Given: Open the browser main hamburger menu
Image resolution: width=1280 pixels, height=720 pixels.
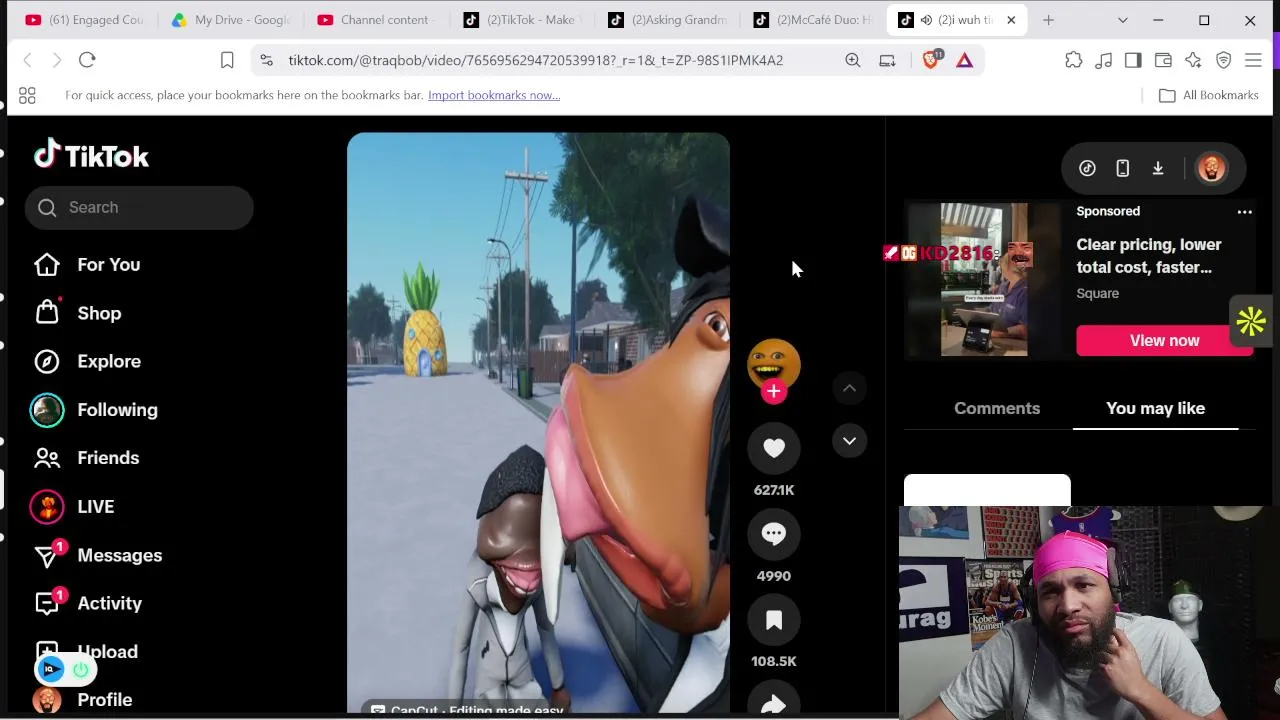Looking at the screenshot, I should pyautogui.click(x=1253, y=60).
